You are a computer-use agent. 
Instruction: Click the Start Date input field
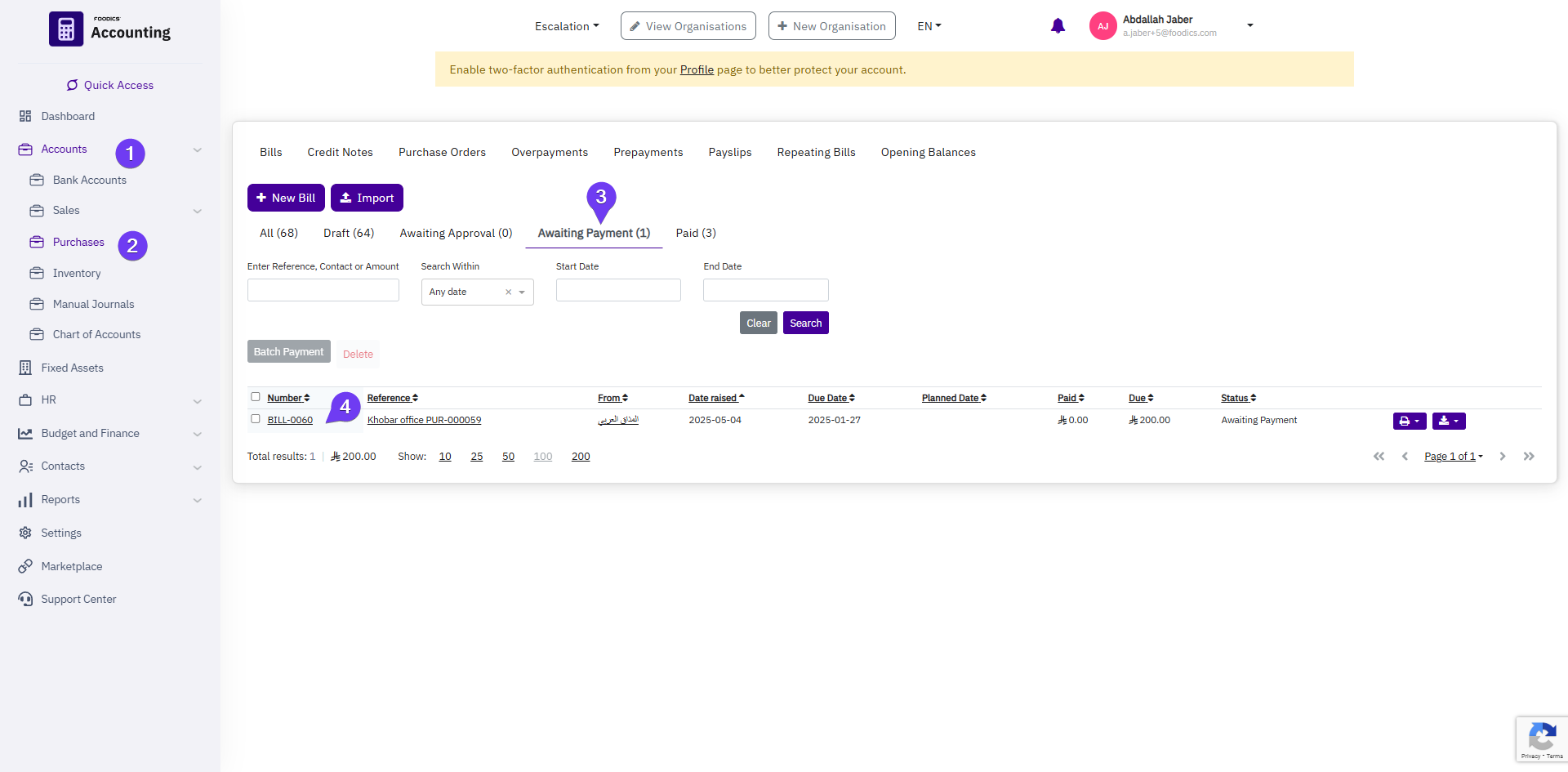(618, 290)
